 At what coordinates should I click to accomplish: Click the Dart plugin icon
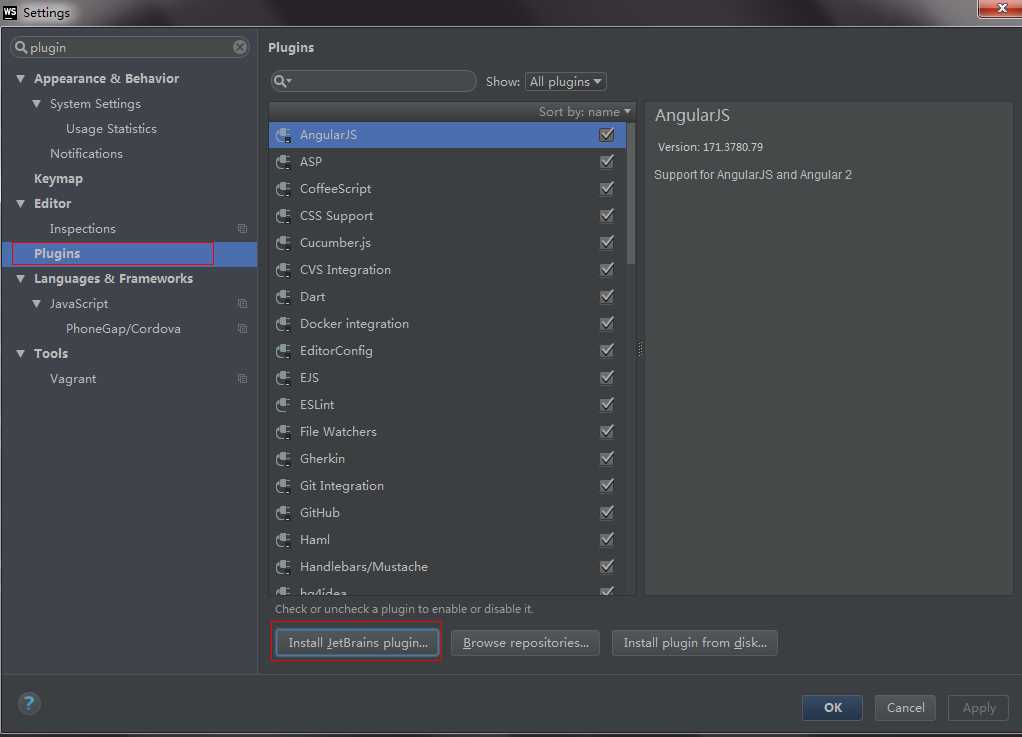(x=284, y=297)
